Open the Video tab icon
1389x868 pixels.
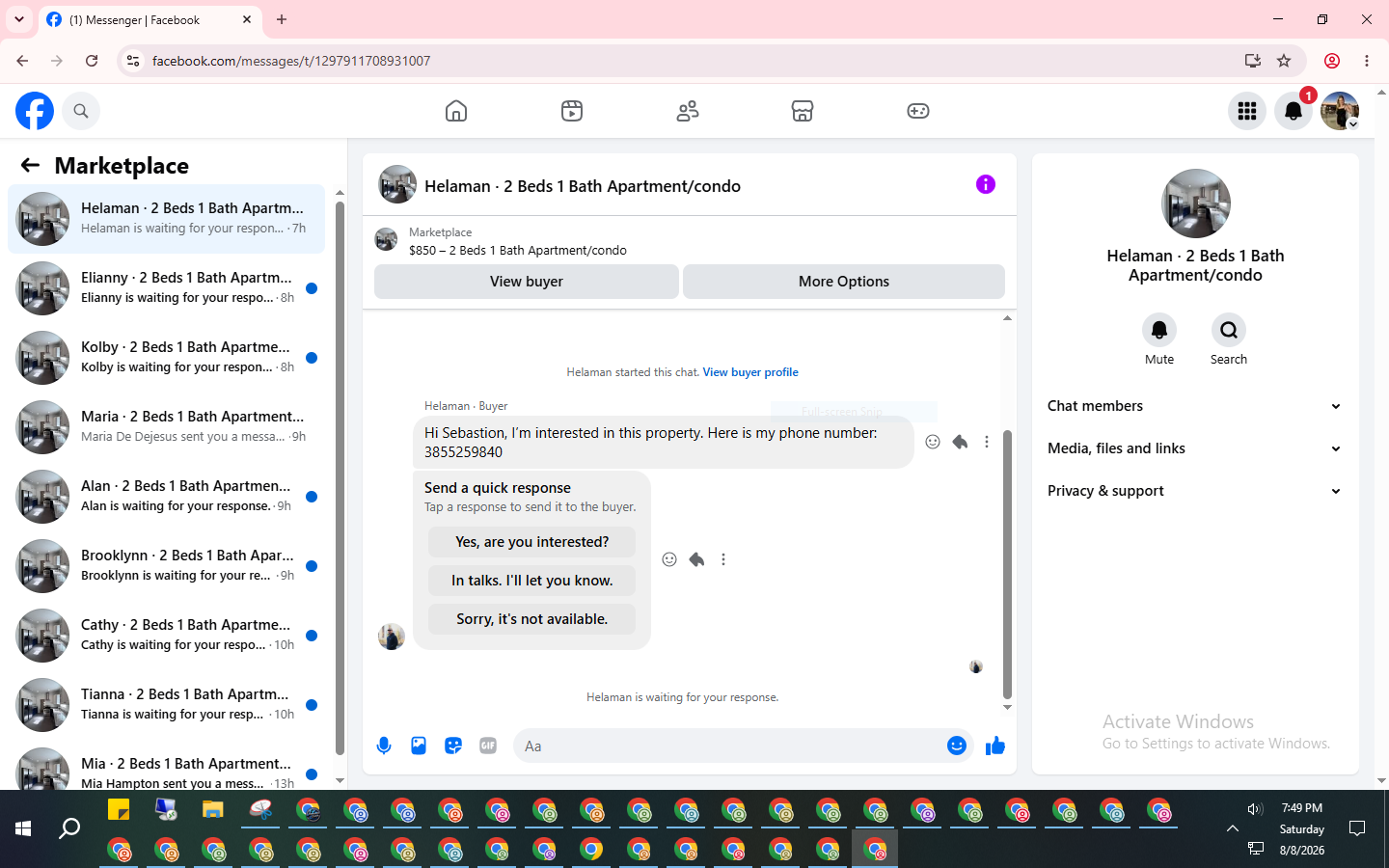[572, 111]
